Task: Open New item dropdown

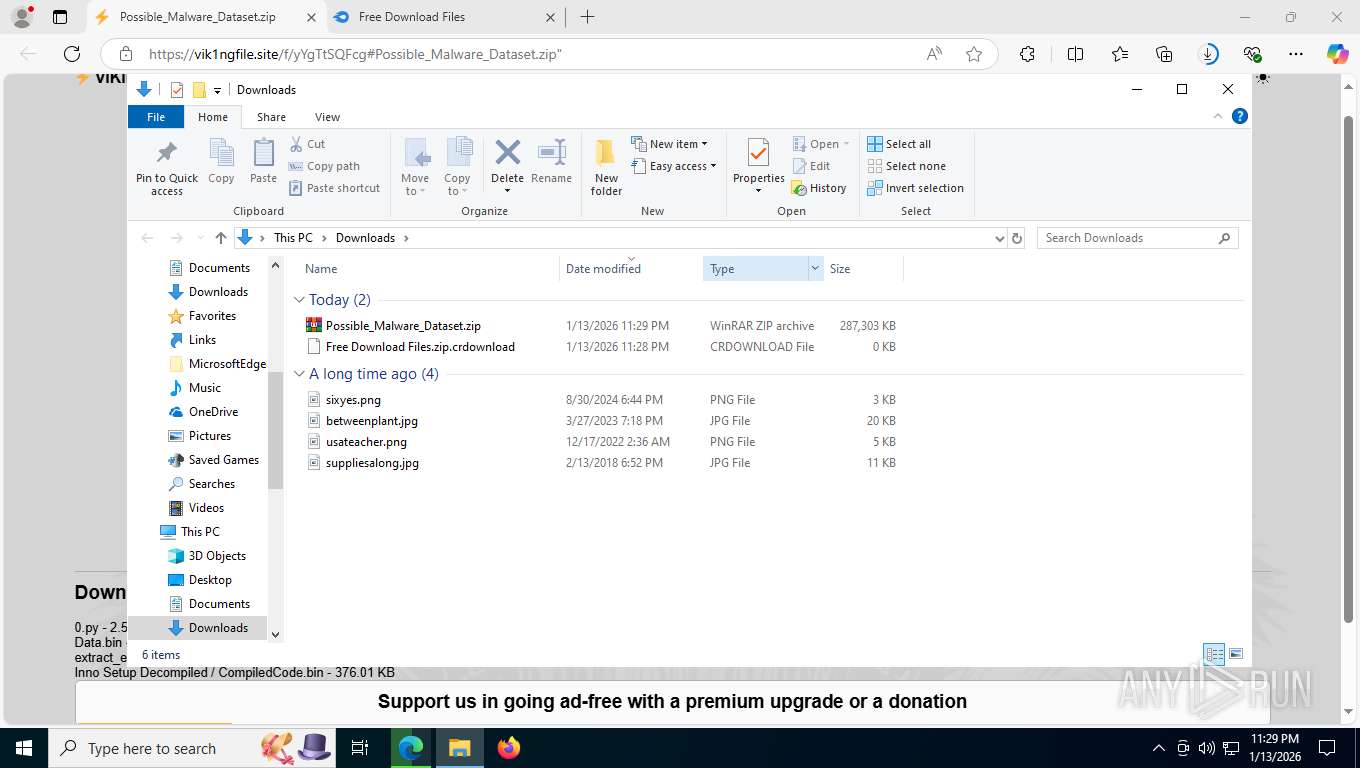Action: click(x=669, y=144)
